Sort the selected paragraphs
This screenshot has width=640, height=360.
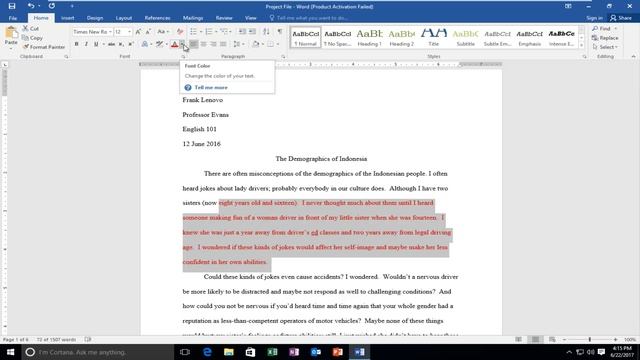tap(266, 32)
